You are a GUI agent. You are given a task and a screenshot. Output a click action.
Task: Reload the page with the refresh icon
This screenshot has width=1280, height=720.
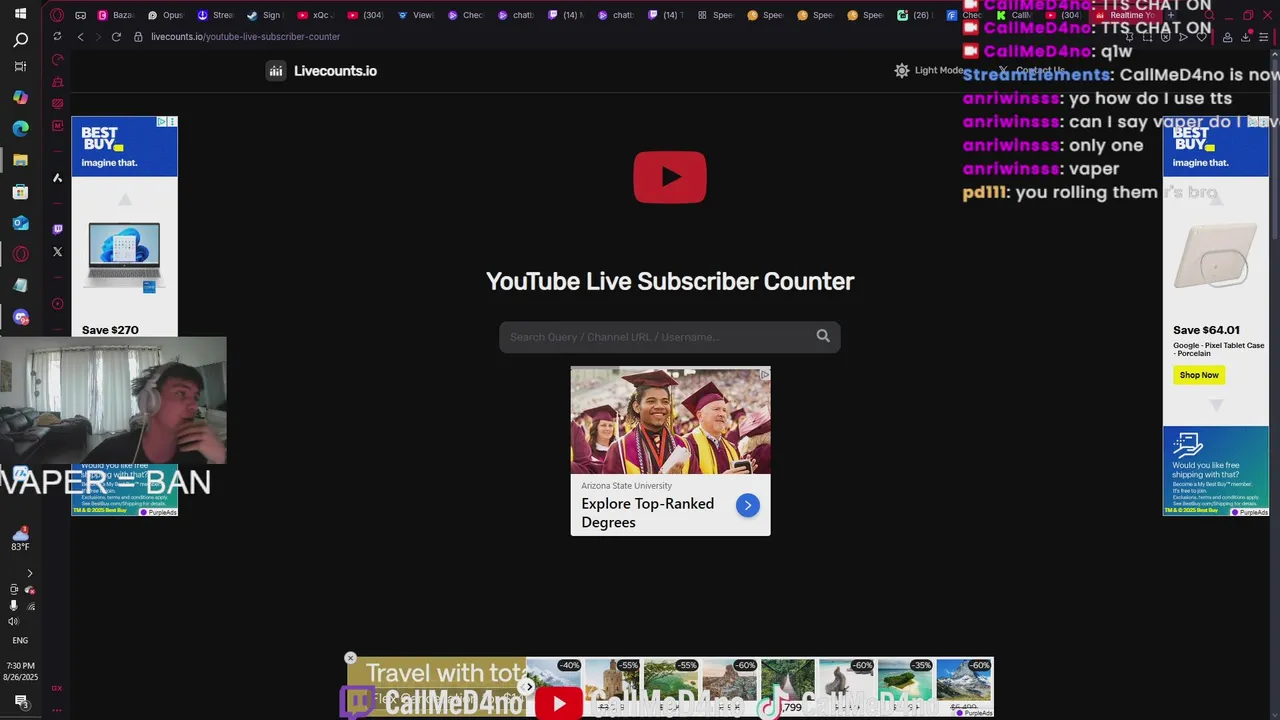[116, 36]
